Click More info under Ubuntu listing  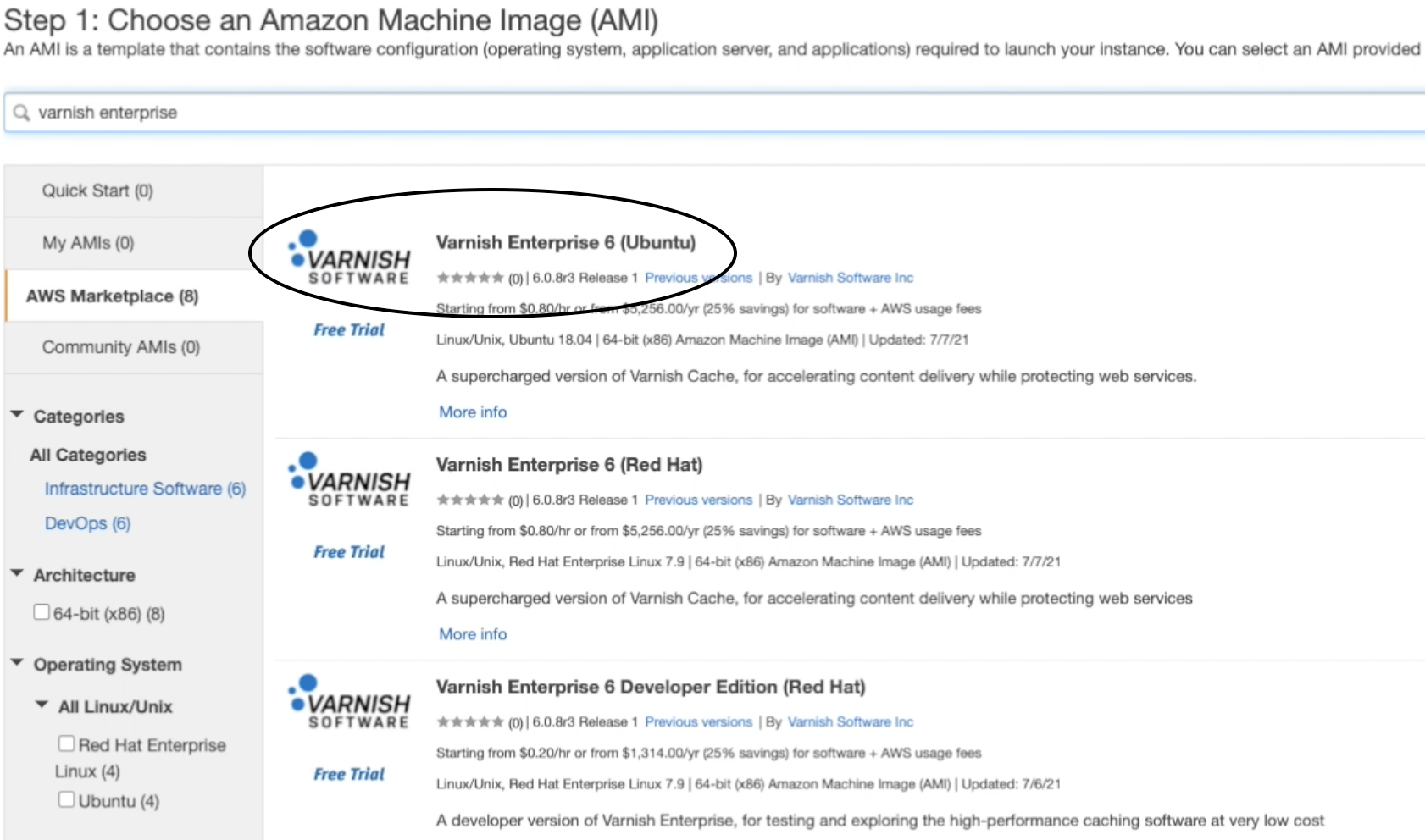(473, 412)
